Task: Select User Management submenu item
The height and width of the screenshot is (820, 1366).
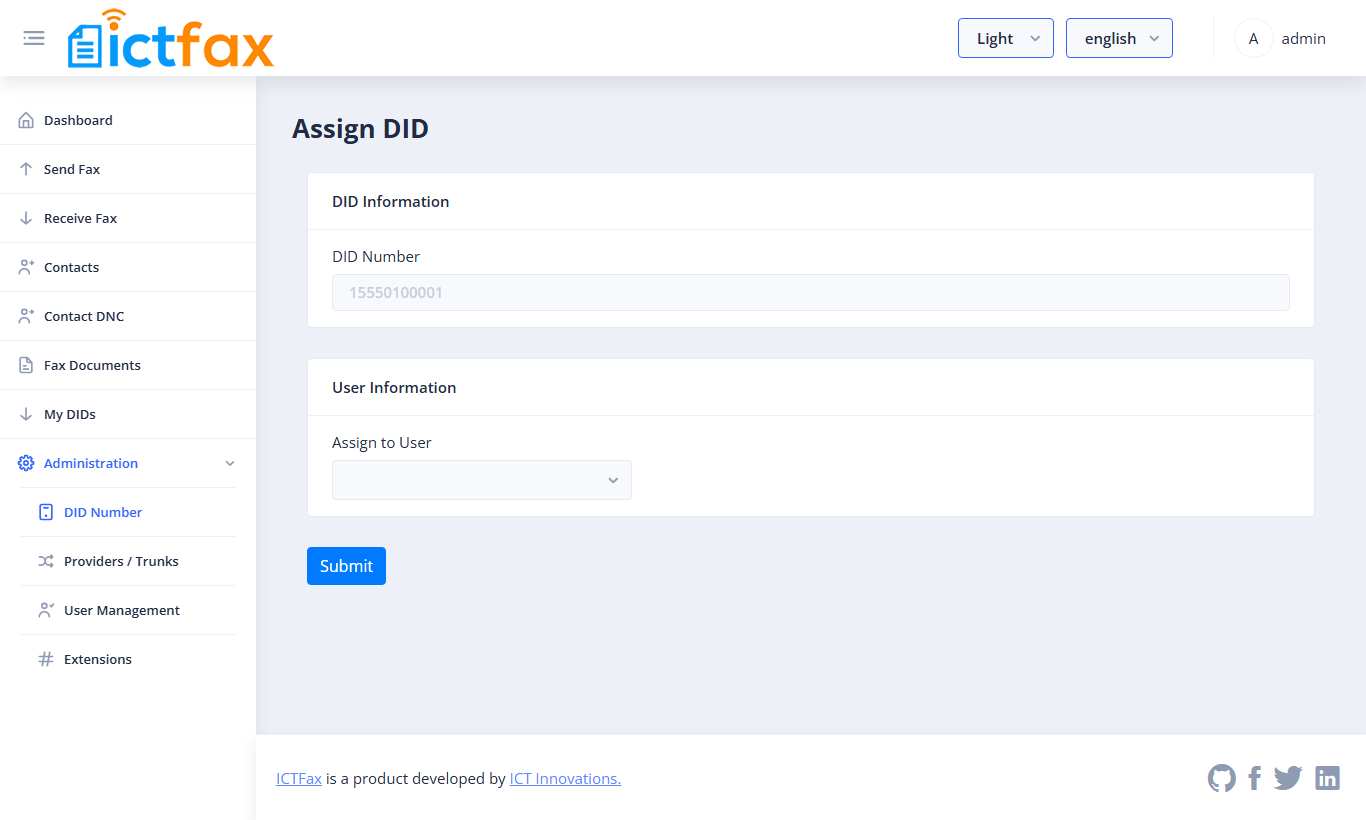Action: pos(128,610)
